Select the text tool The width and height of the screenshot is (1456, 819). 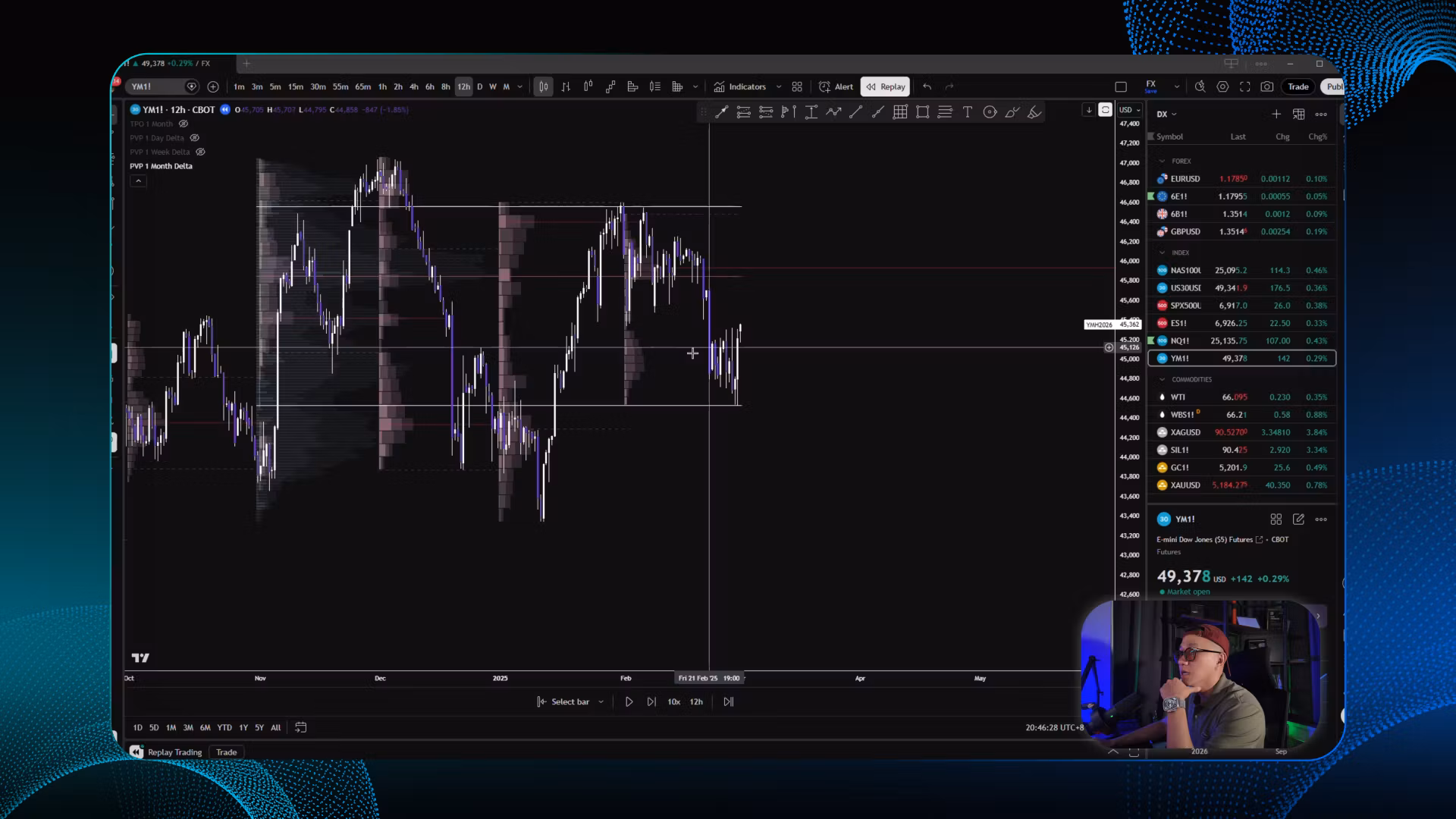(968, 112)
